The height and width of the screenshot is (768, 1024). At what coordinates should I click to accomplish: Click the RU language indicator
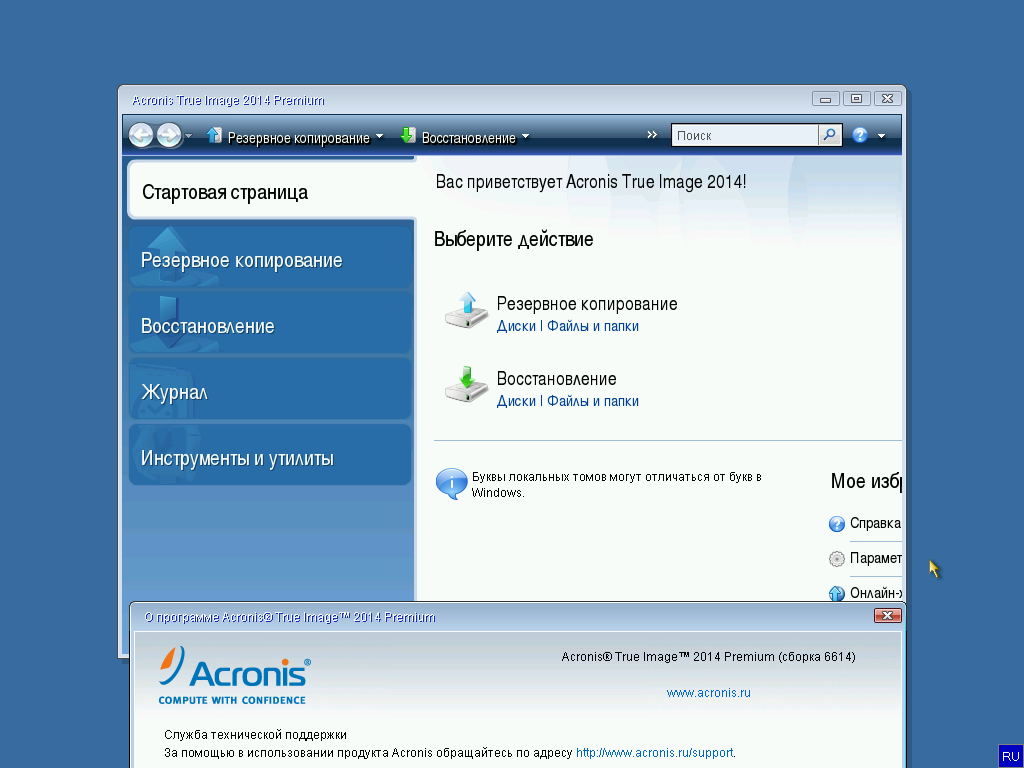click(x=1009, y=756)
